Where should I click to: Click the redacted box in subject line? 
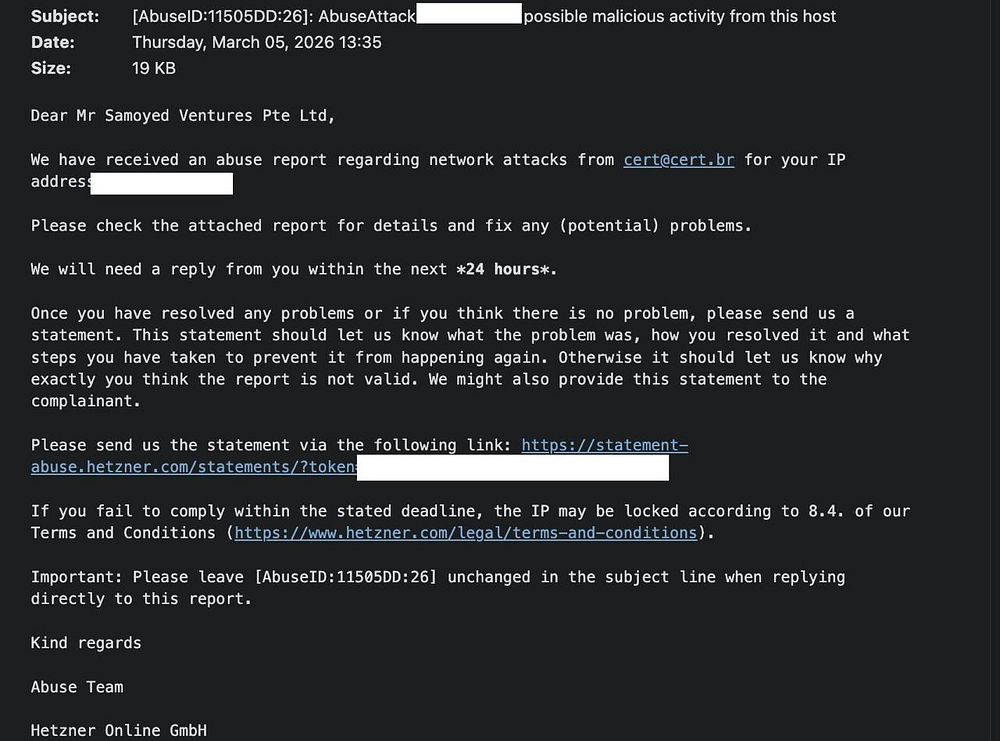pos(469,13)
